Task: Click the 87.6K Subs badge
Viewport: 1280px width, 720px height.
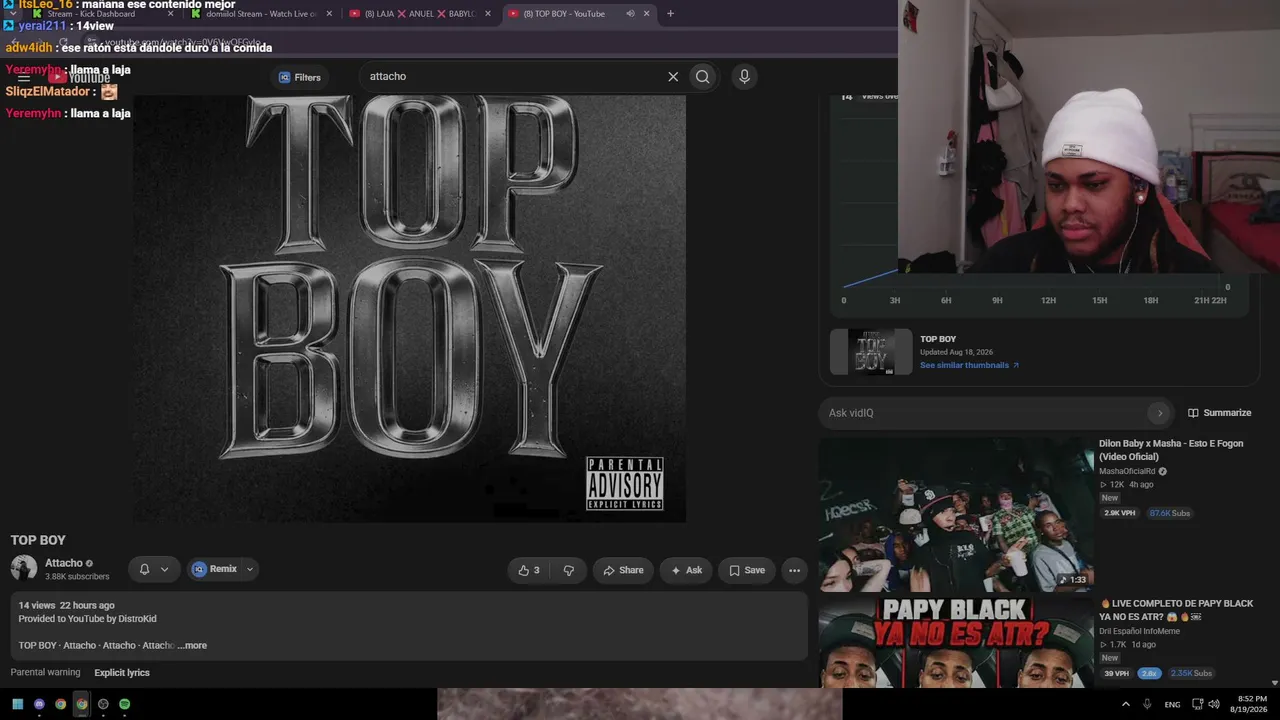Action: click(1169, 513)
